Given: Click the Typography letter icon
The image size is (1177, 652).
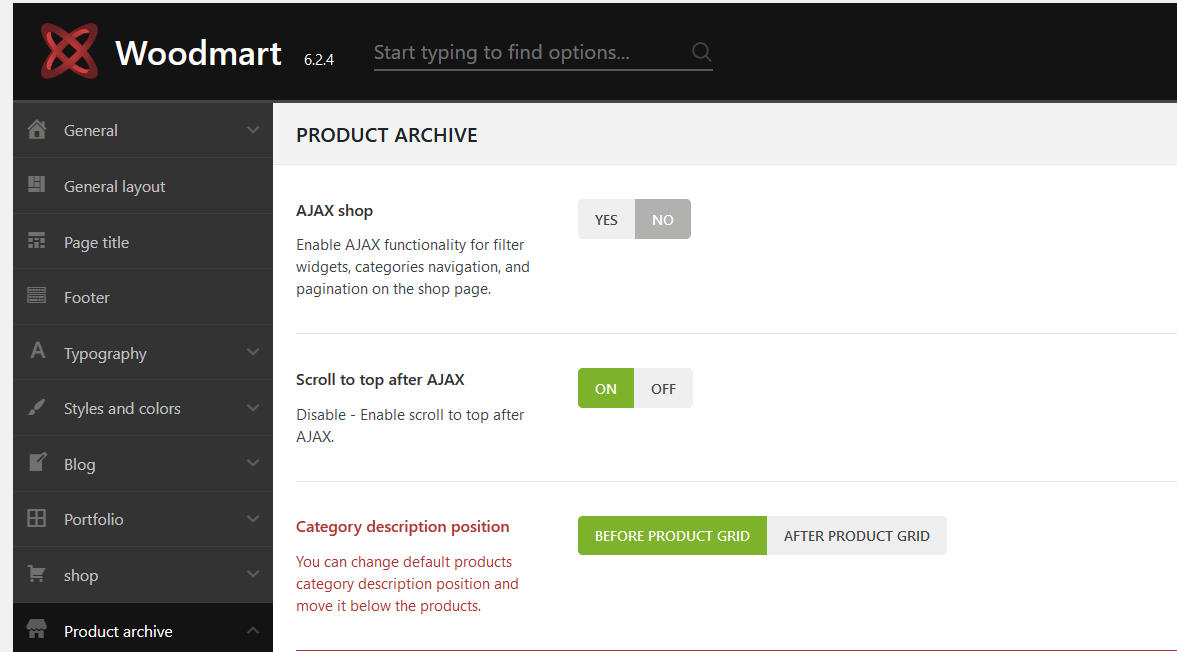Looking at the screenshot, I should coord(38,352).
